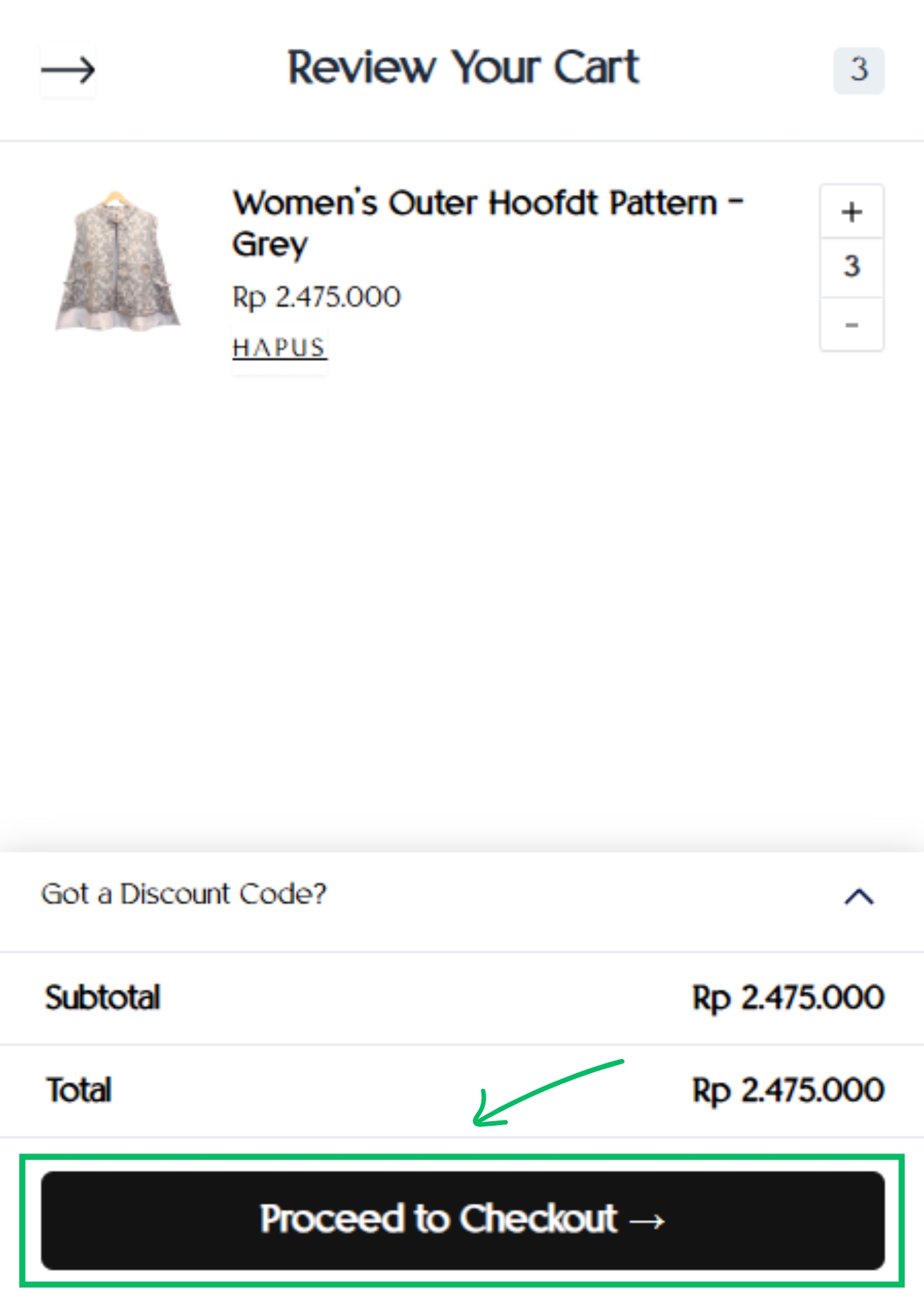Click the Total label
This screenshot has width=924, height=1301.
coord(79,1090)
